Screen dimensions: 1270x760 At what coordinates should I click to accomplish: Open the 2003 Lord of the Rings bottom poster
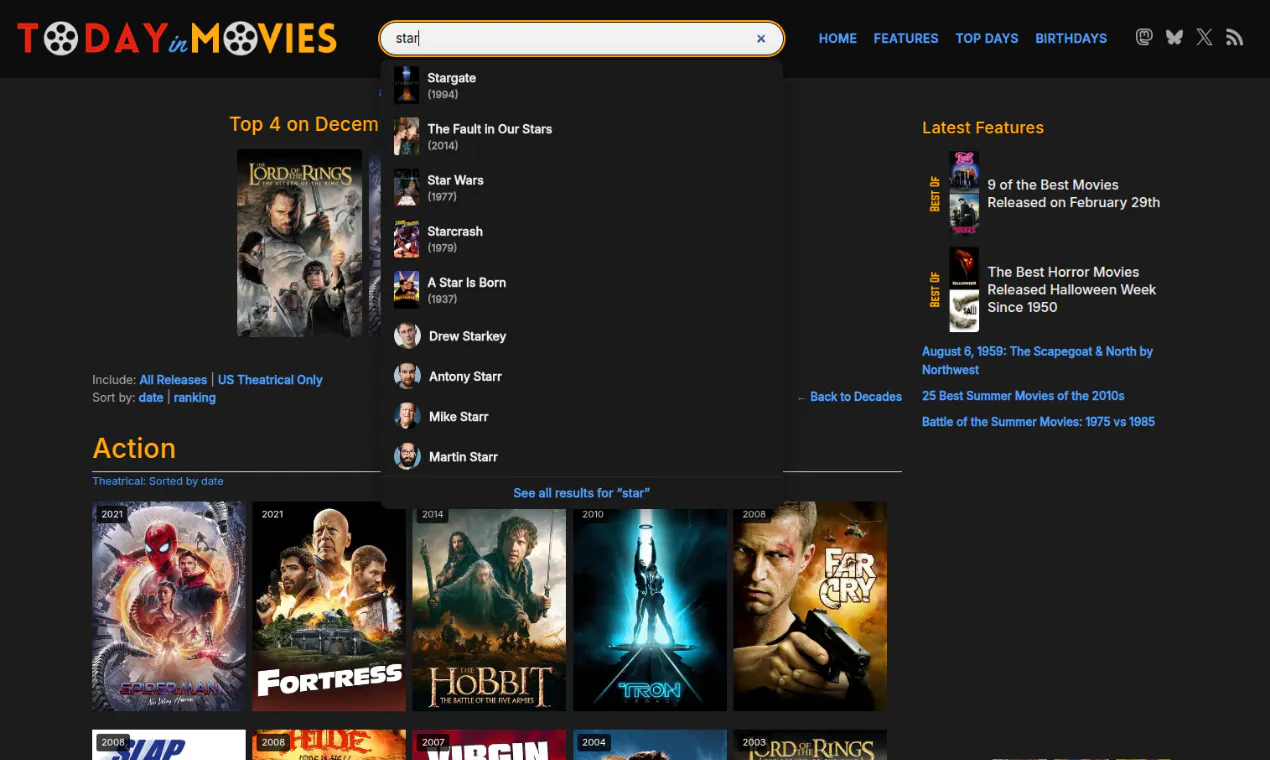pyautogui.click(x=810, y=745)
